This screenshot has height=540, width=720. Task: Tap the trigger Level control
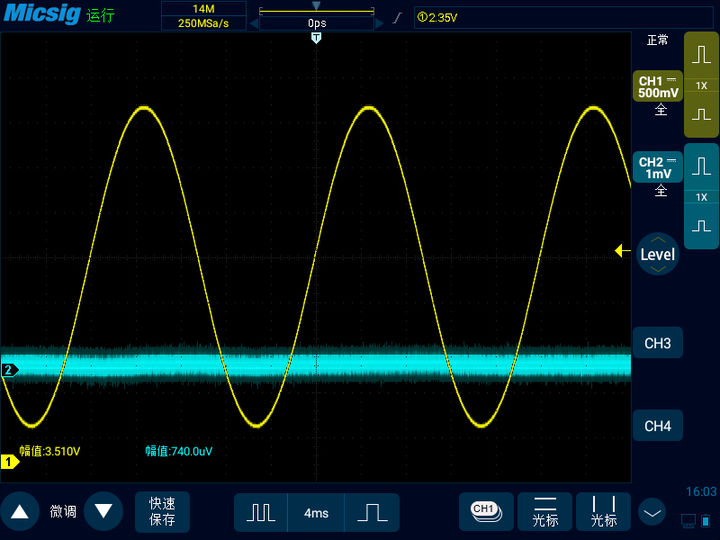[x=657, y=254]
